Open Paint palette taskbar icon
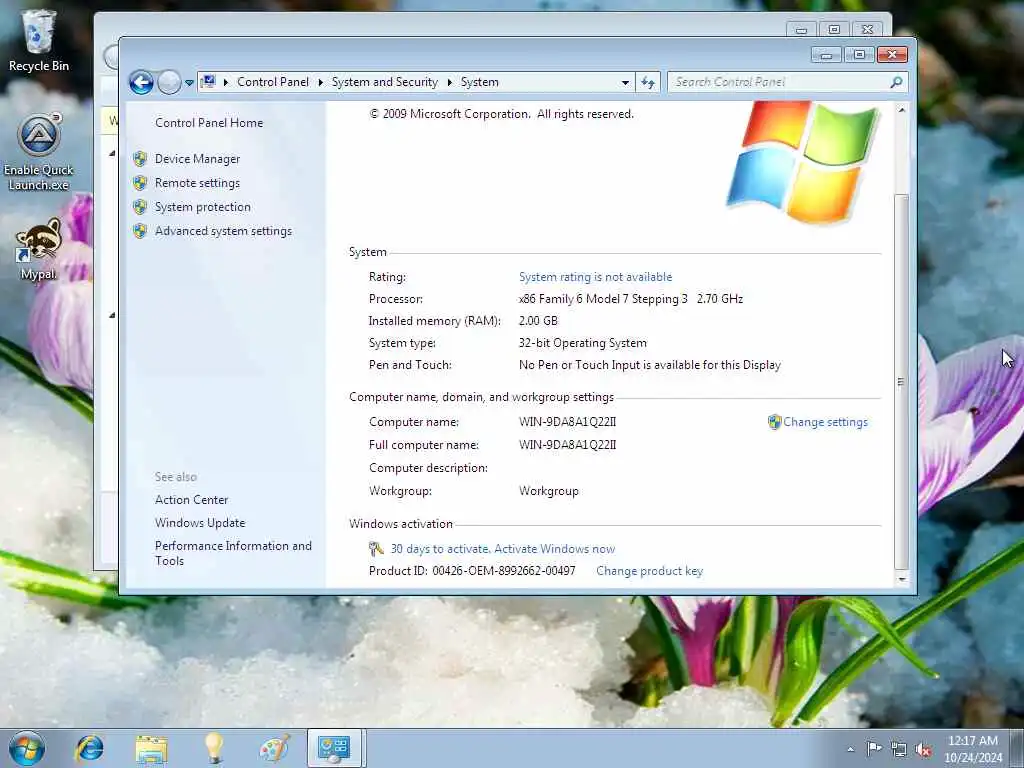The image size is (1024, 768). 274,748
